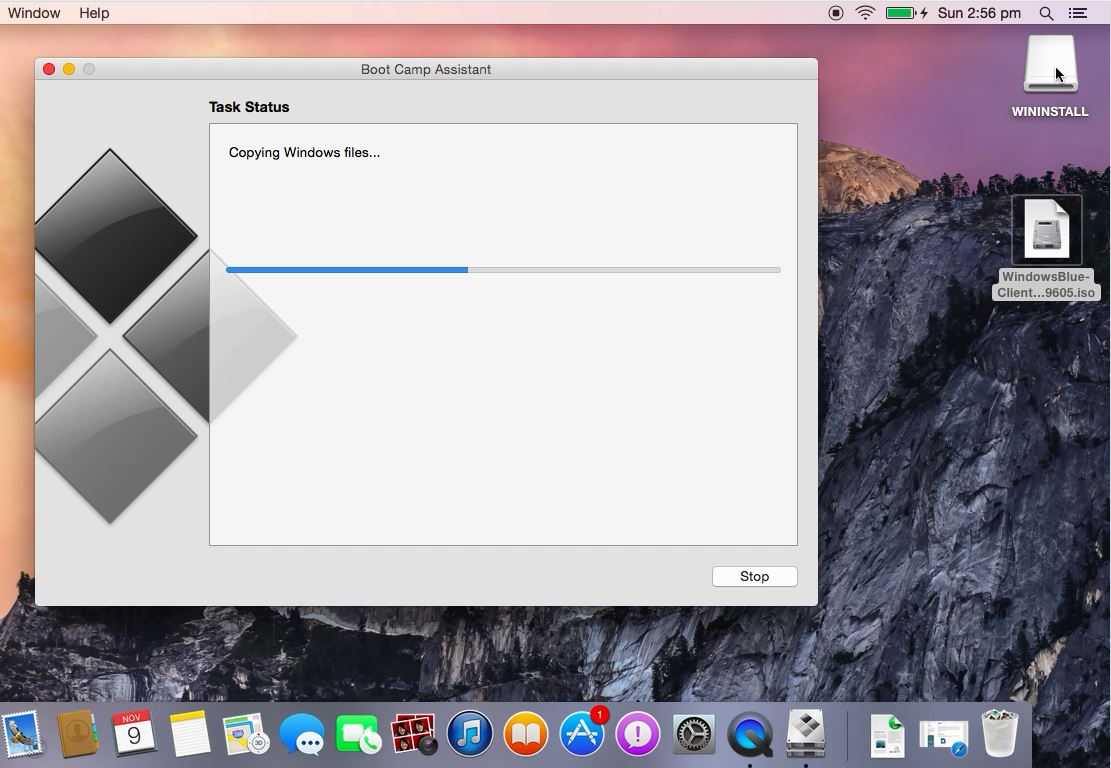
Task: Click the Task Status heading
Action: point(249,107)
